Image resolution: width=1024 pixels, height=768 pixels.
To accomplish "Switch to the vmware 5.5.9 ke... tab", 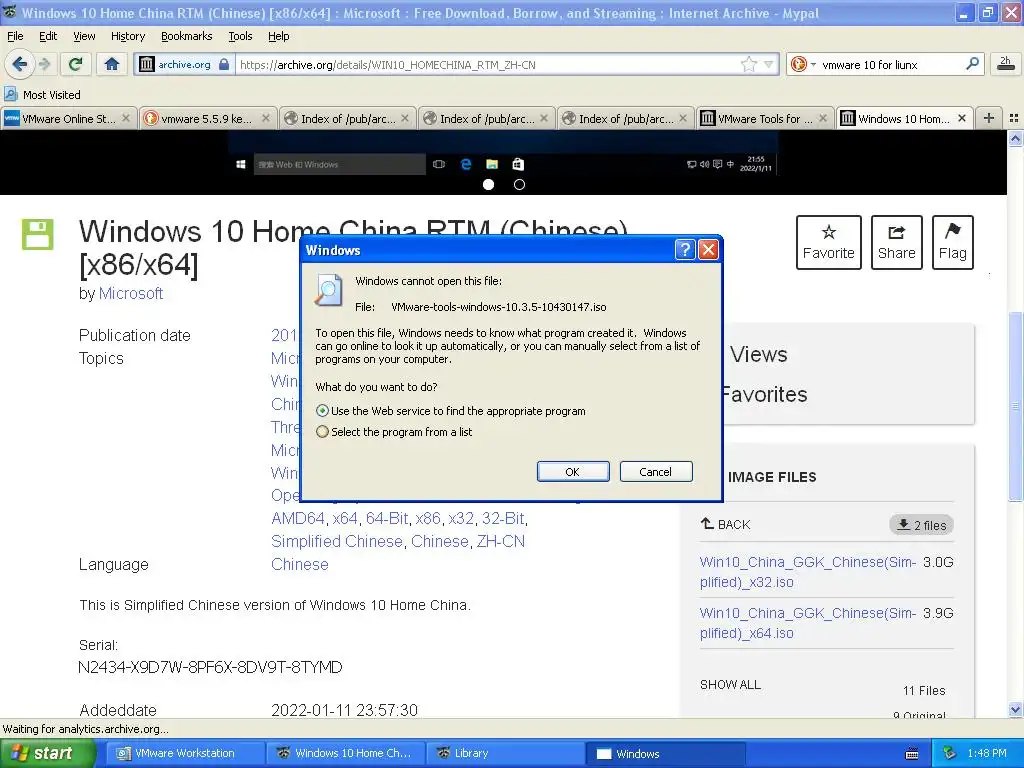I will pyautogui.click(x=207, y=118).
